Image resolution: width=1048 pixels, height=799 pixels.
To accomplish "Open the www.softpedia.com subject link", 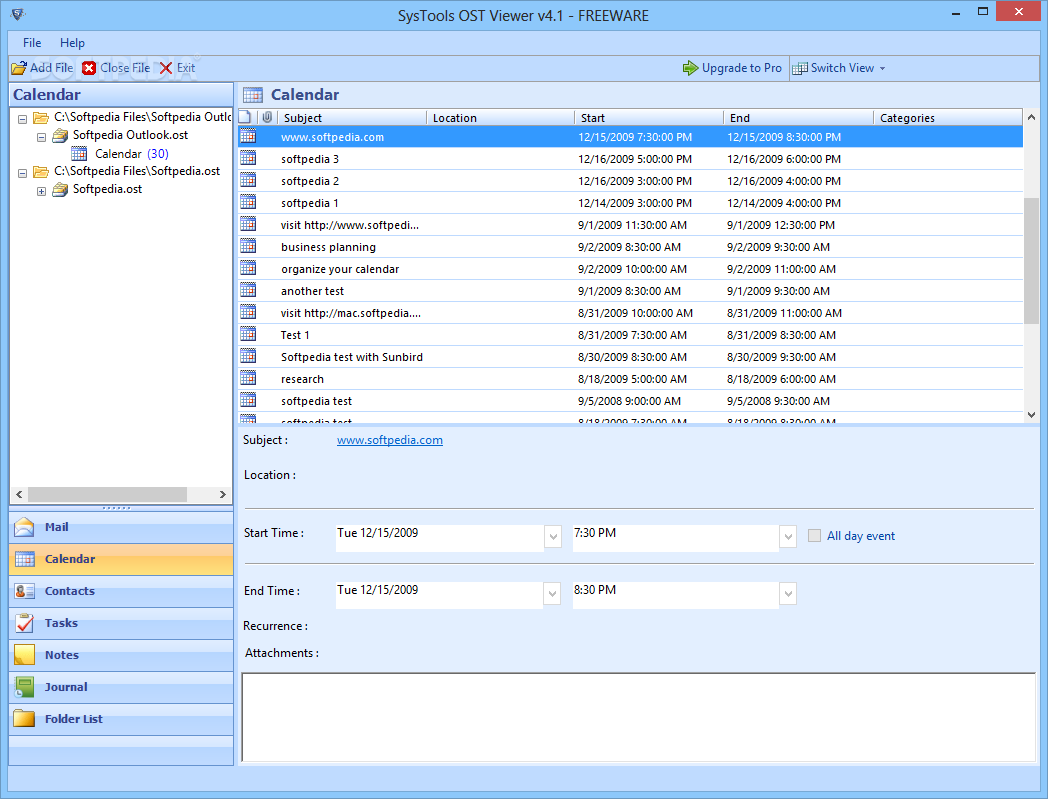I will 390,440.
